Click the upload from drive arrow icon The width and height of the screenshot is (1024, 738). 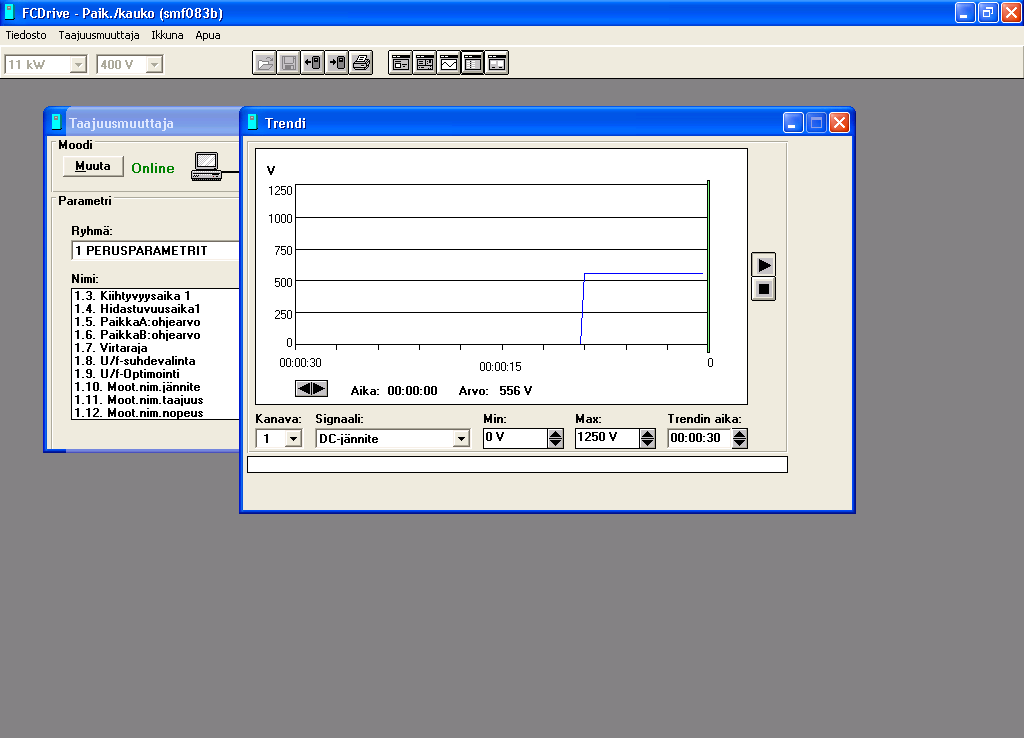313,63
